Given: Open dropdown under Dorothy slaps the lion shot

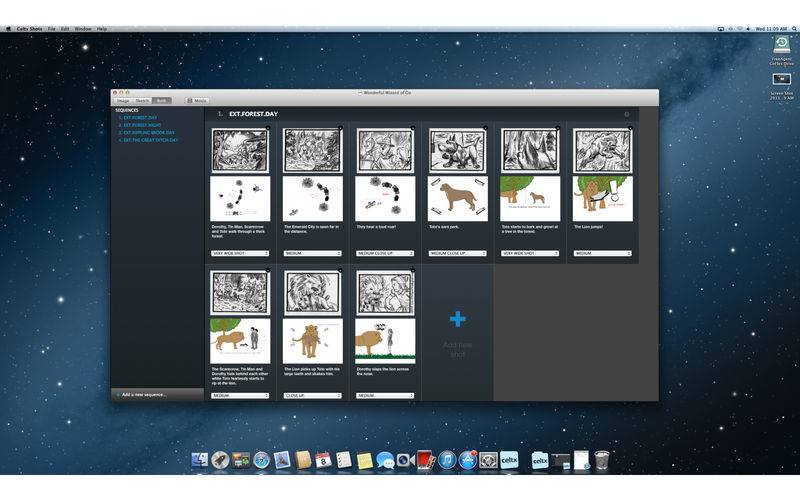Looking at the screenshot, I should tap(385, 396).
